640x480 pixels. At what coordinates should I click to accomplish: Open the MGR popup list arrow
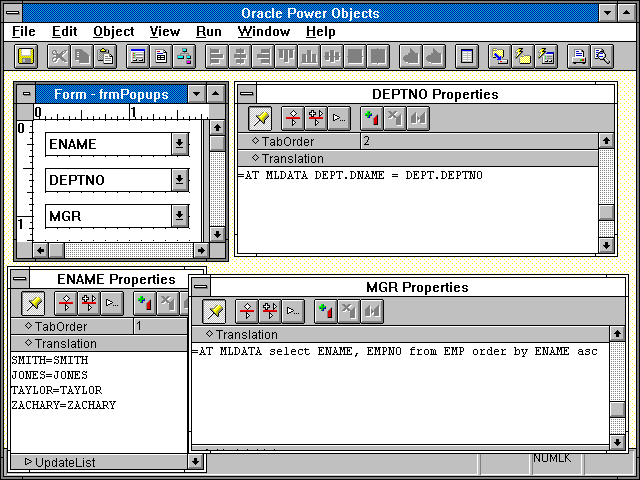click(179, 215)
